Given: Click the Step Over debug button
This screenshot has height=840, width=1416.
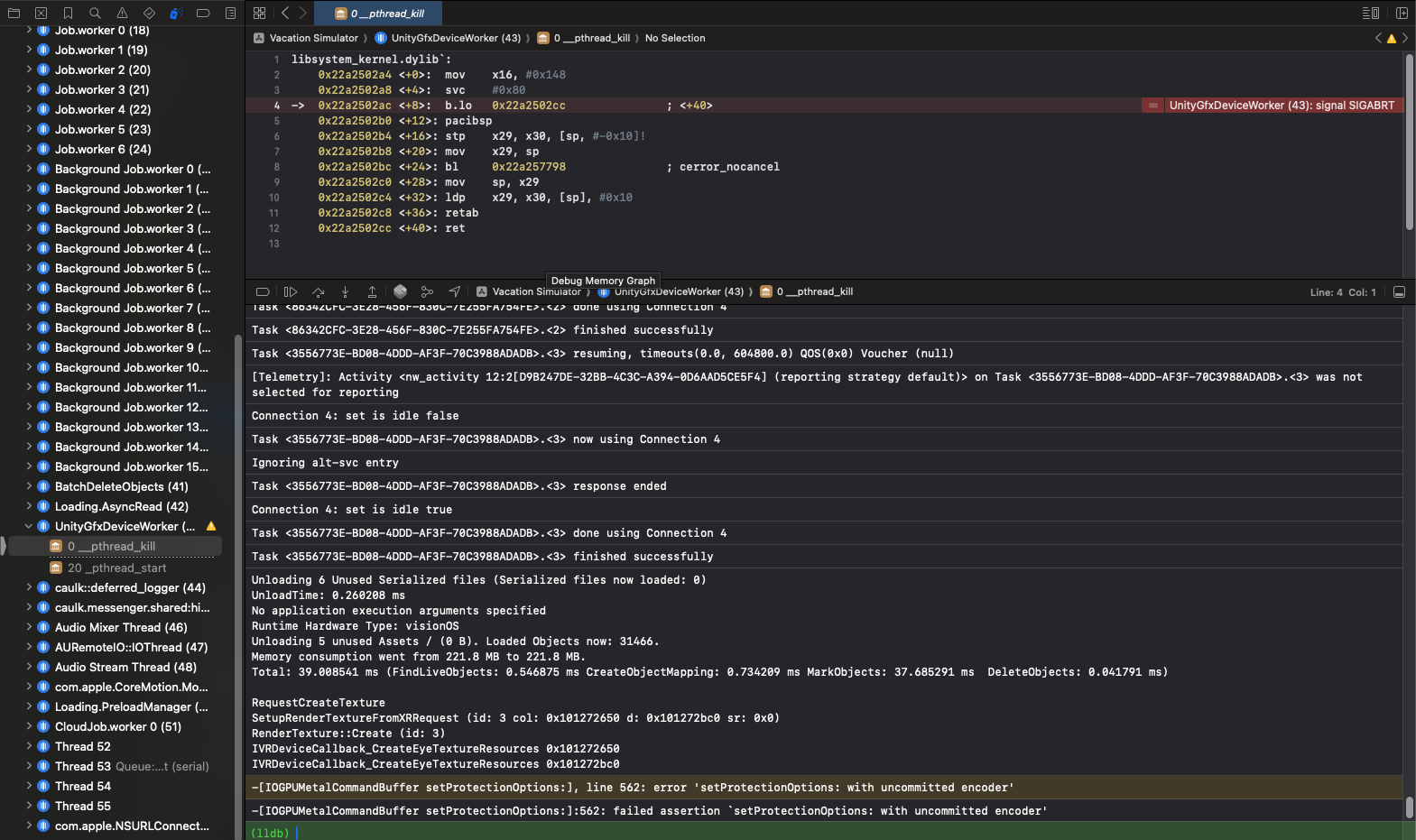Looking at the screenshot, I should [318, 292].
